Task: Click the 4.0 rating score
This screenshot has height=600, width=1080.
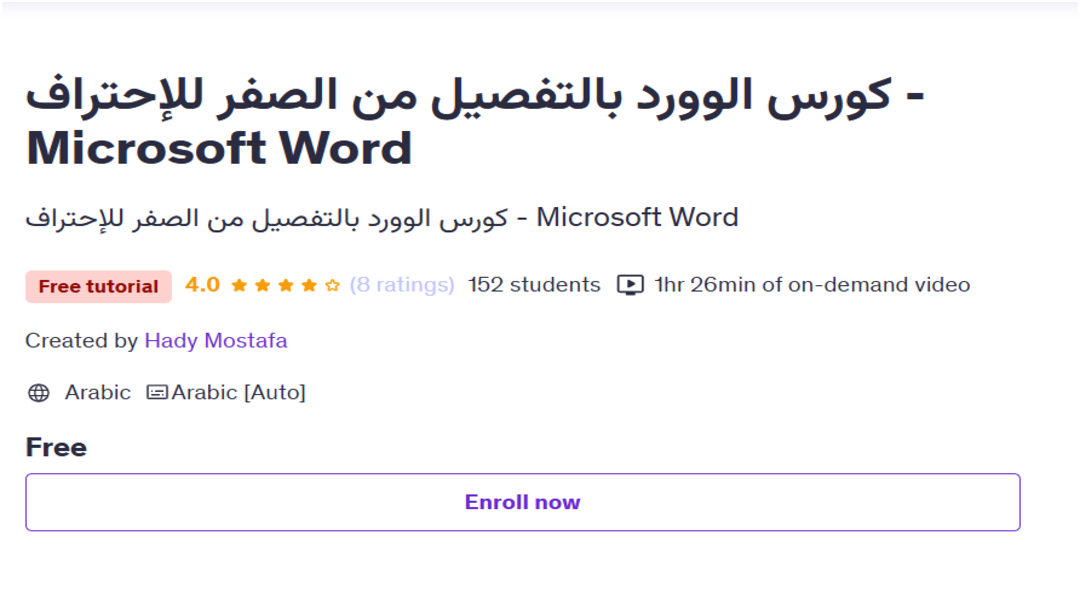Action: (202, 285)
